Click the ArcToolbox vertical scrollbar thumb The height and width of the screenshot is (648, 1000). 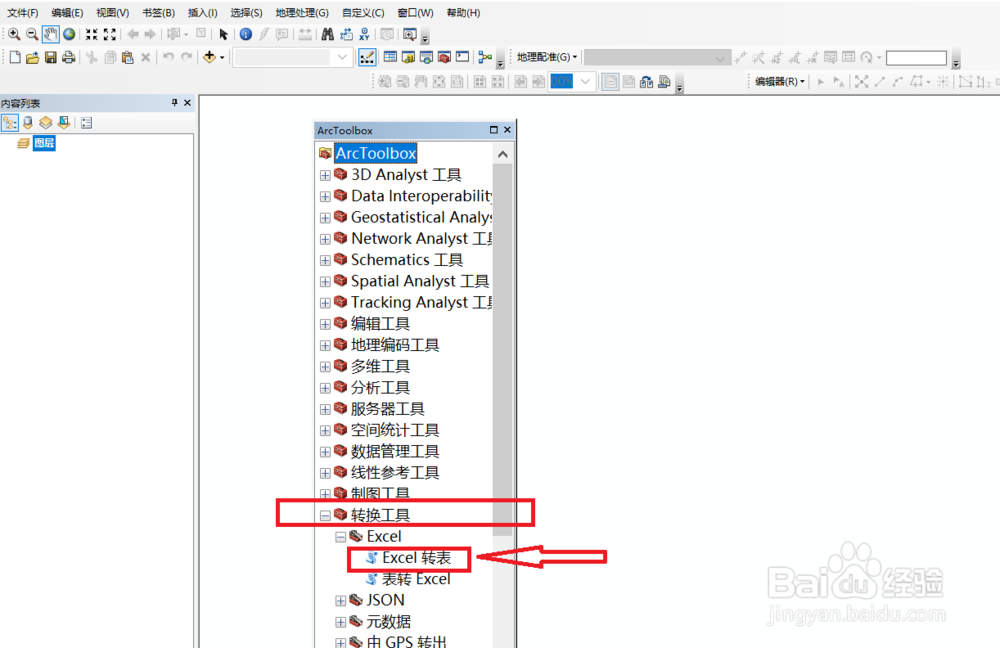[503, 350]
